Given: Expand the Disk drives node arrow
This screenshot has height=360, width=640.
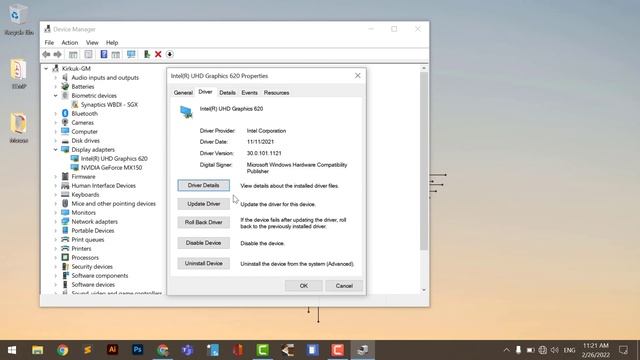Looking at the screenshot, I should click(x=56, y=140).
